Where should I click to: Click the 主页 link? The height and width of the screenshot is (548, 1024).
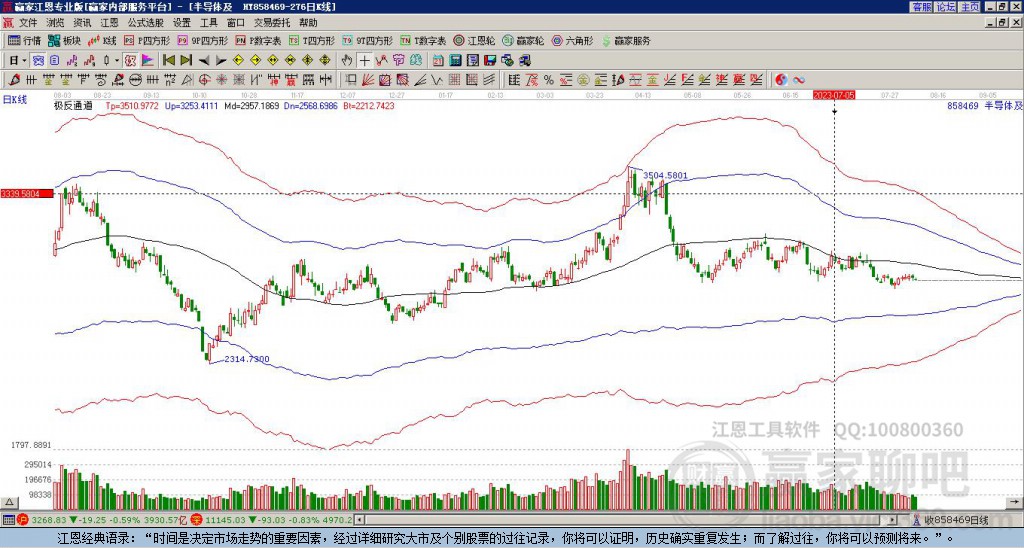point(970,7)
